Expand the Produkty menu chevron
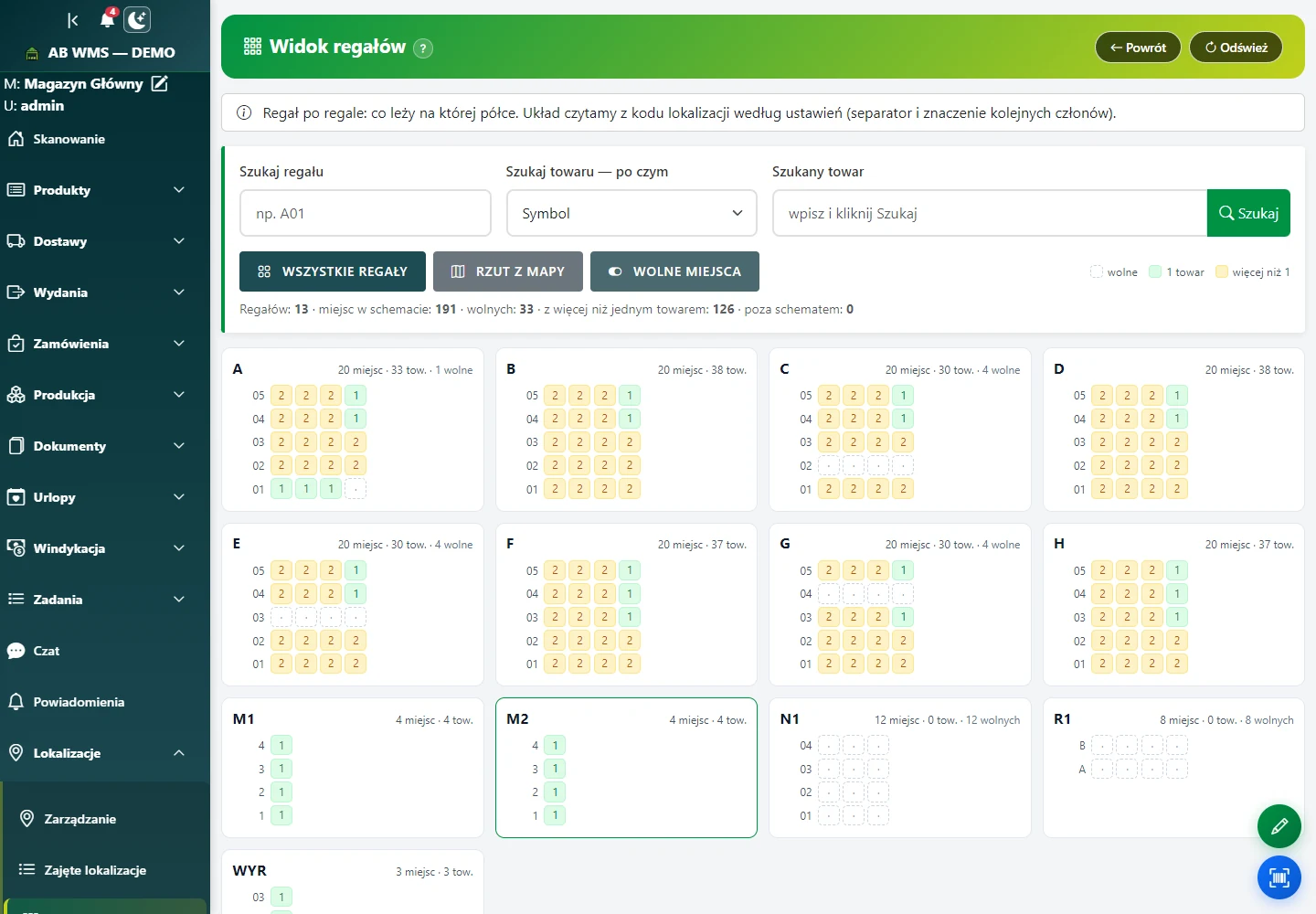 tap(179, 190)
